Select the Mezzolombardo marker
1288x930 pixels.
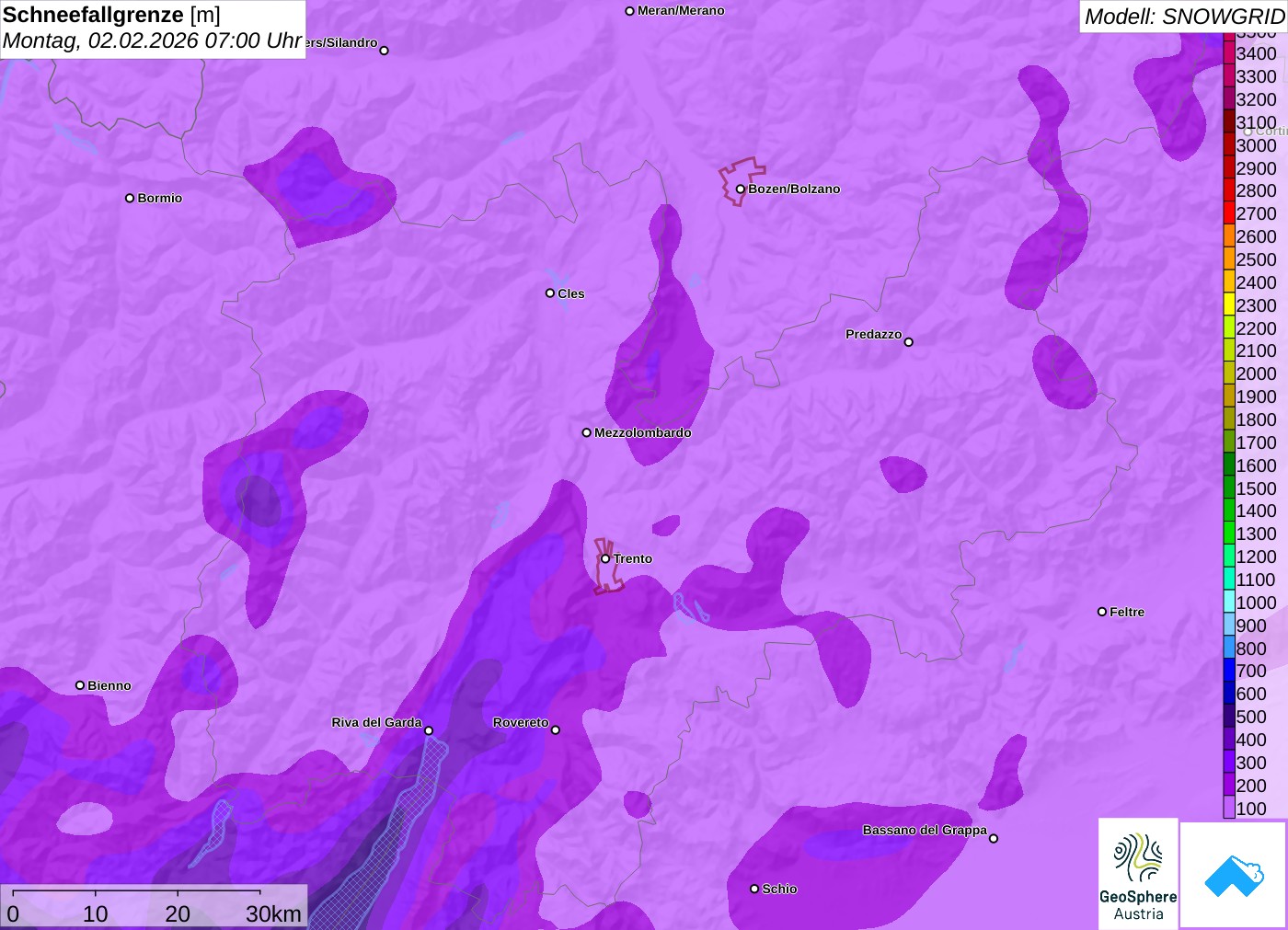586,432
